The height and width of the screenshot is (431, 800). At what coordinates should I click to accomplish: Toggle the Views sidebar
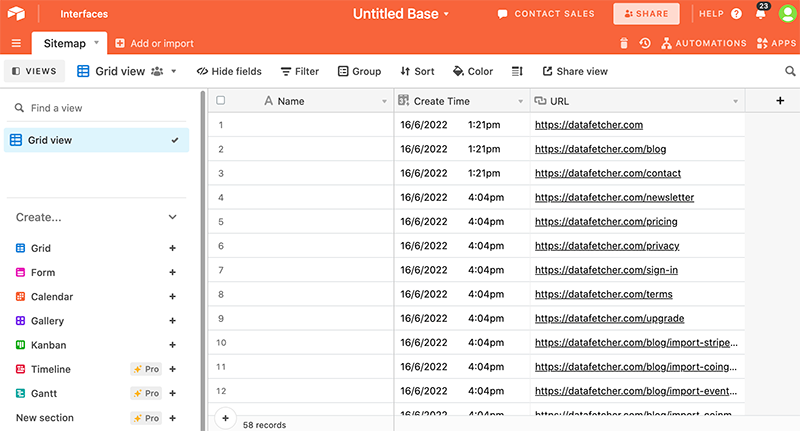coord(34,71)
